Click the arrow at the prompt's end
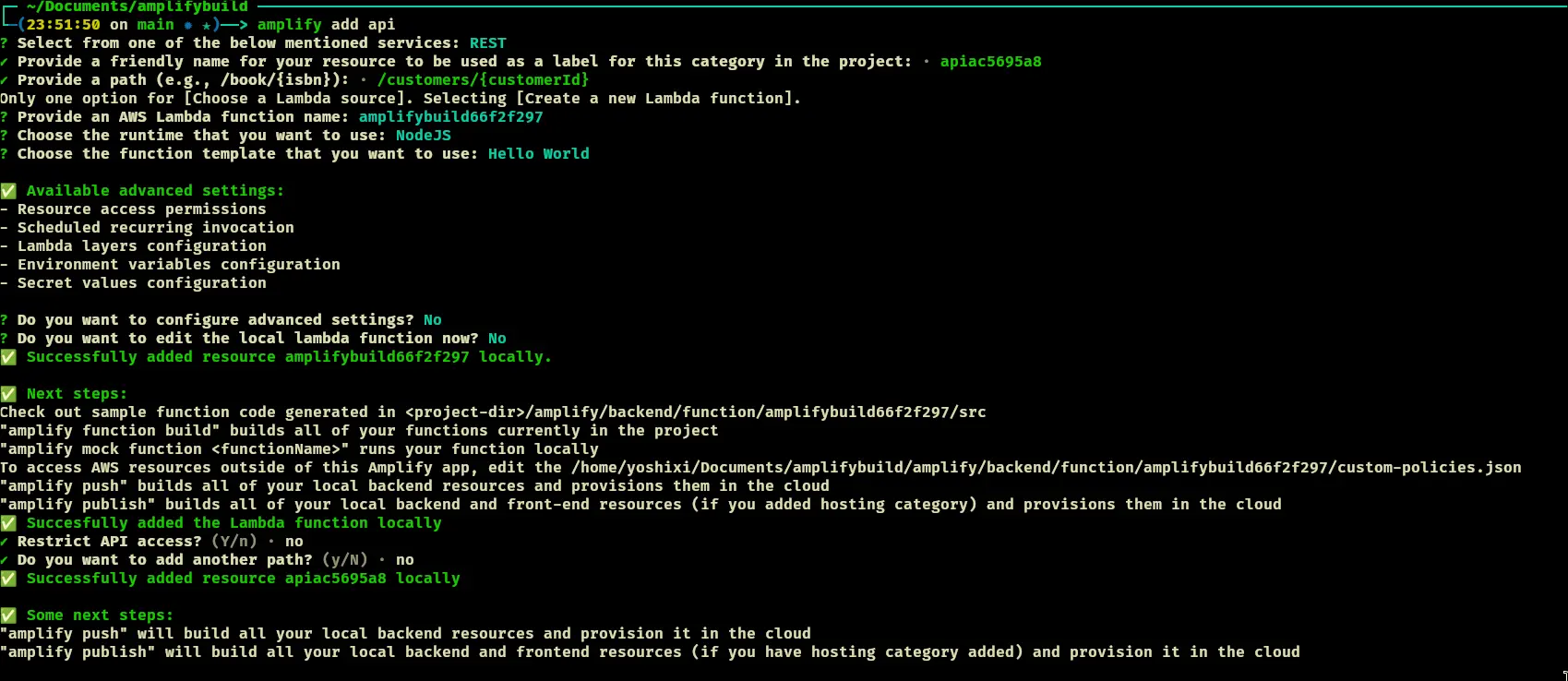 pyautogui.click(x=234, y=25)
